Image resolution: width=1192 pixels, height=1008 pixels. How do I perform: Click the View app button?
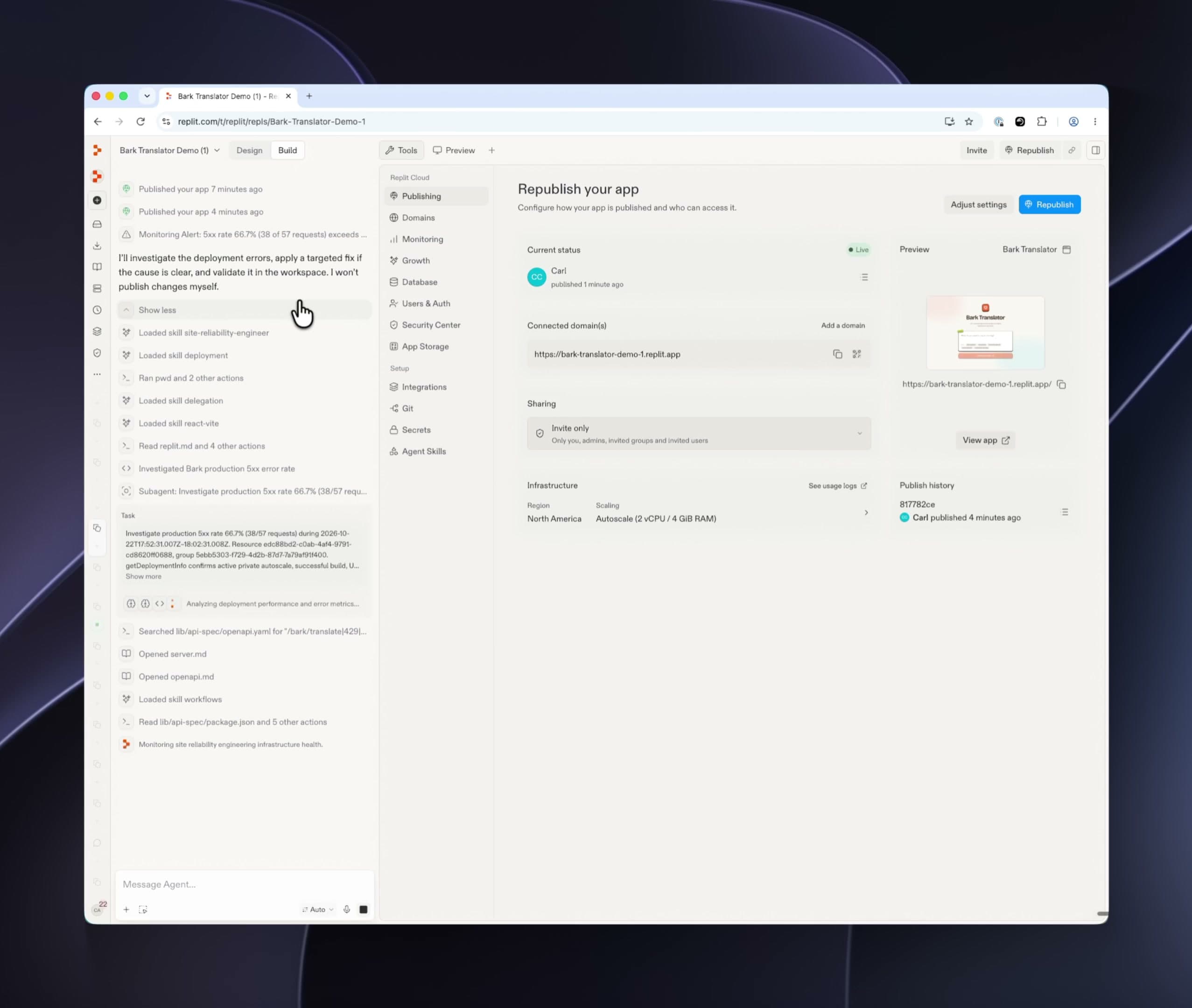pos(985,440)
